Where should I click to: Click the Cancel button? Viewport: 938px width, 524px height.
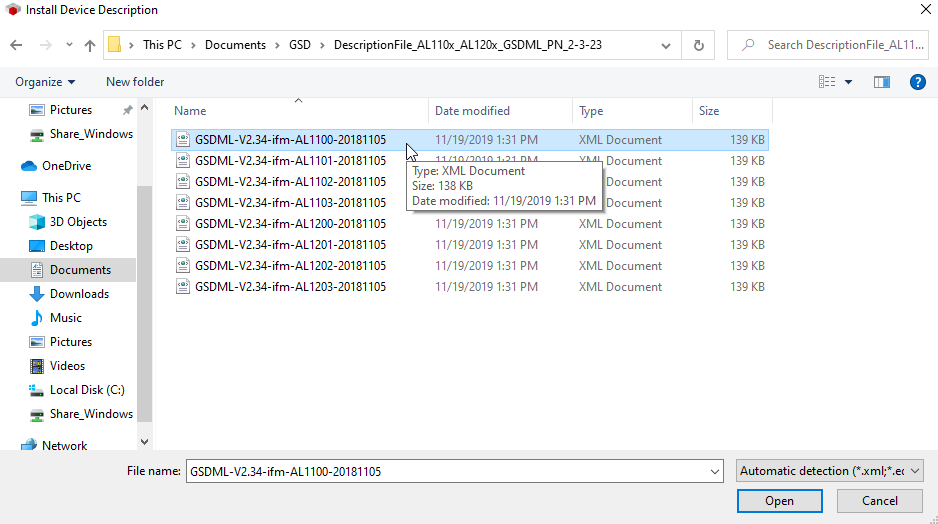coord(879,501)
